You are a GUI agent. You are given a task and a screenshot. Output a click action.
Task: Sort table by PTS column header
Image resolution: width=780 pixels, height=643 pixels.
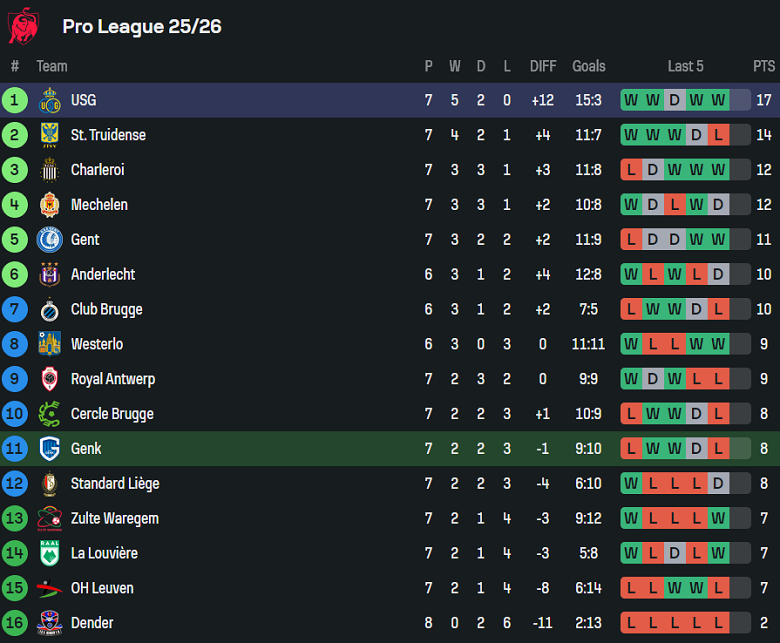coord(764,66)
